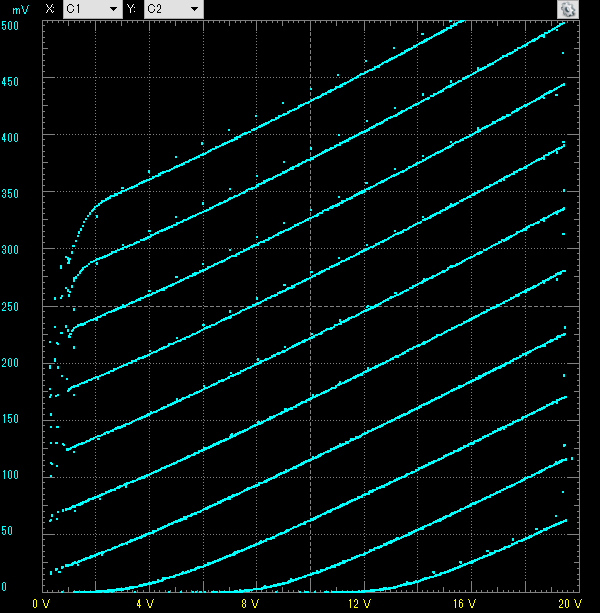This screenshot has height=613, width=600.
Task: Click the 50 Y-axis label
Action: coord(7,531)
